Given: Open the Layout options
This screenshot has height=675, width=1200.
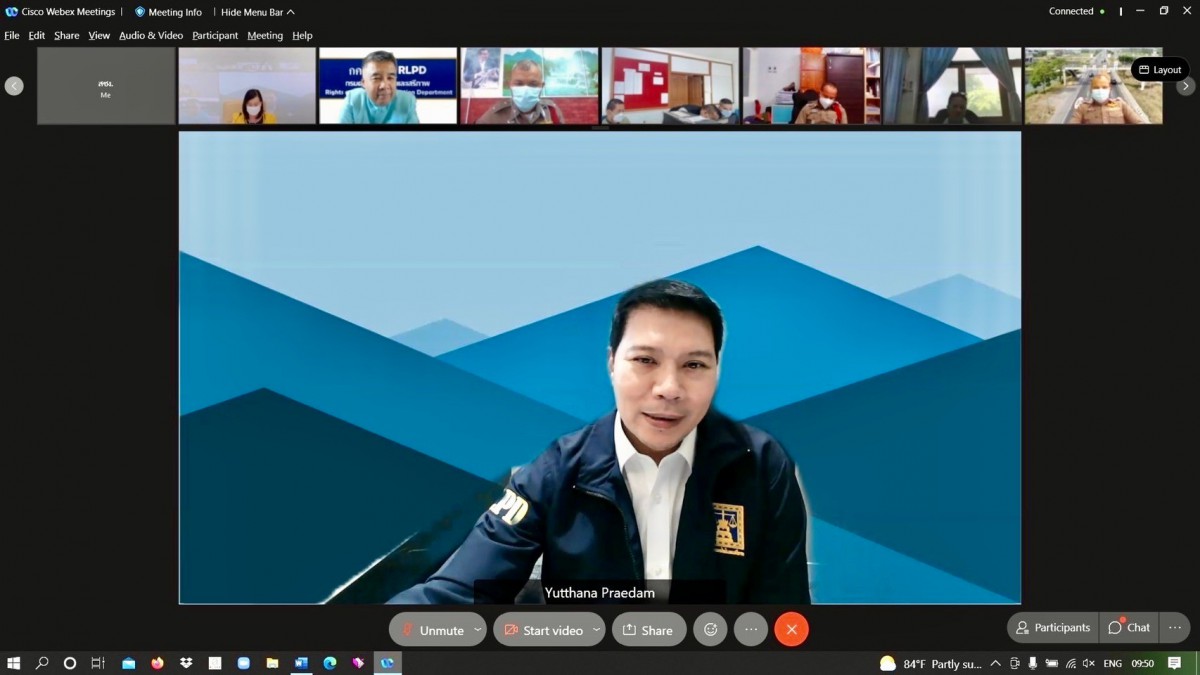Looking at the screenshot, I should pyautogui.click(x=1160, y=70).
